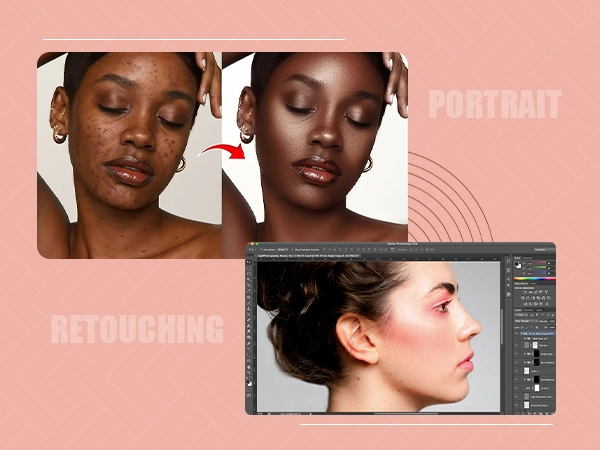Select the Move tool in Photoshop toolbox
Viewport: 600px width, 450px height.
click(x=249, y=262)
